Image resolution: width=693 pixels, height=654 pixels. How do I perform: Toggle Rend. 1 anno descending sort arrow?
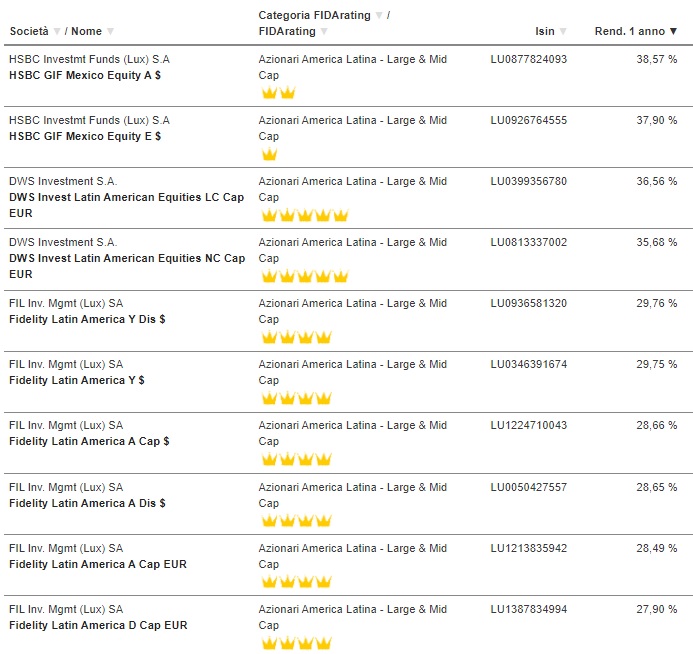coord(673,31)
